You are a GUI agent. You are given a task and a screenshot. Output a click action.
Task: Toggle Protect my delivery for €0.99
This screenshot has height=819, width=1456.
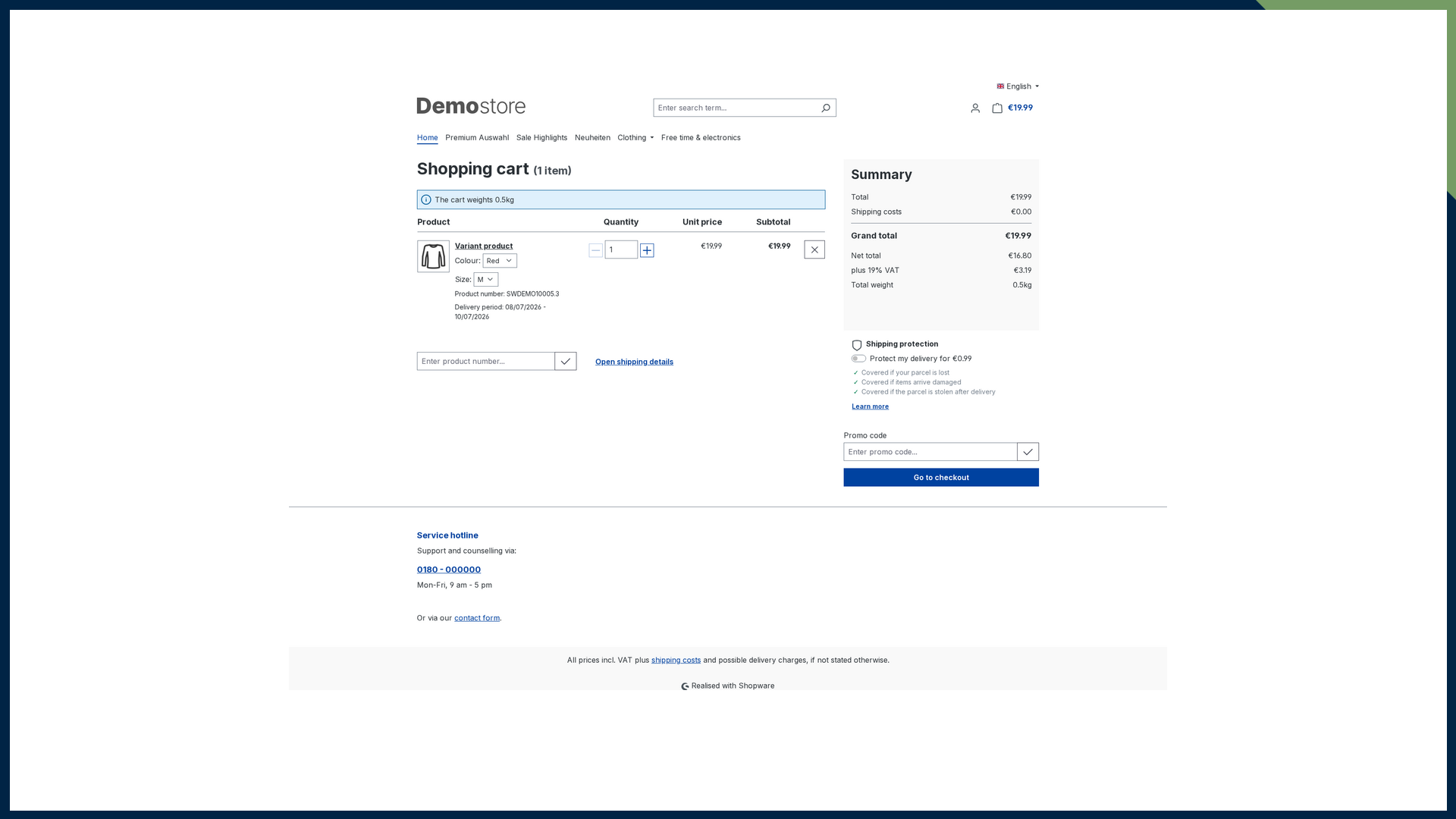pos(858,359)
